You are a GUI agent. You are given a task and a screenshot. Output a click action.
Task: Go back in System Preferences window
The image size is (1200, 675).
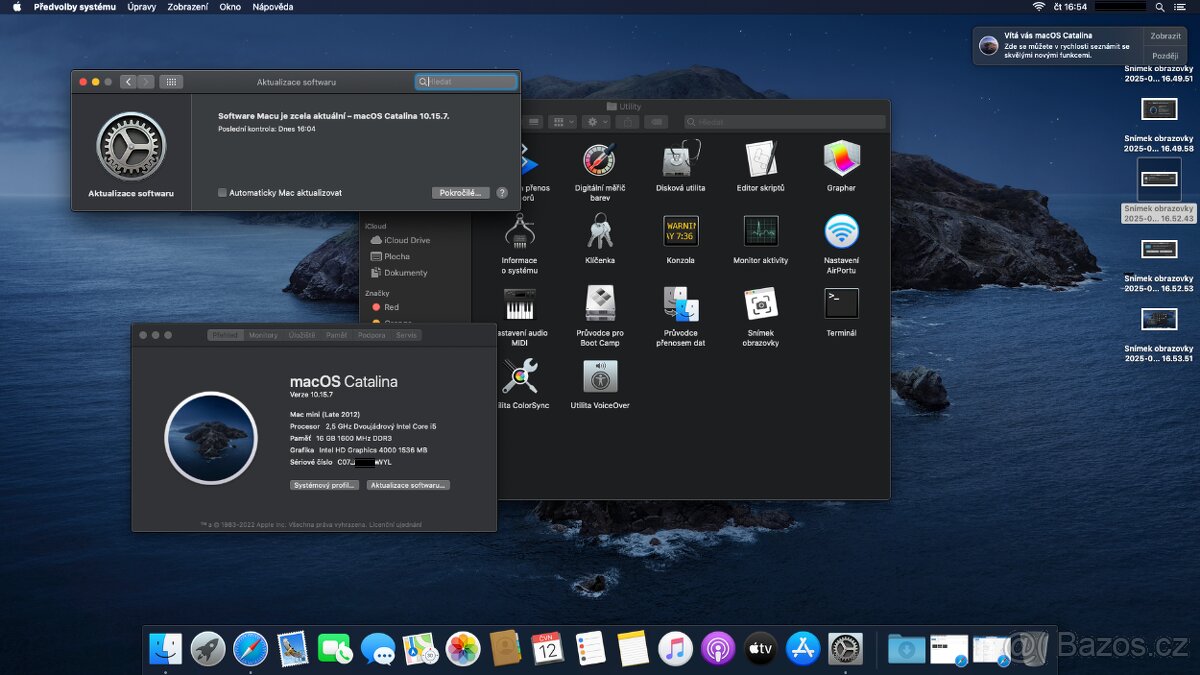tap(128, 82)
